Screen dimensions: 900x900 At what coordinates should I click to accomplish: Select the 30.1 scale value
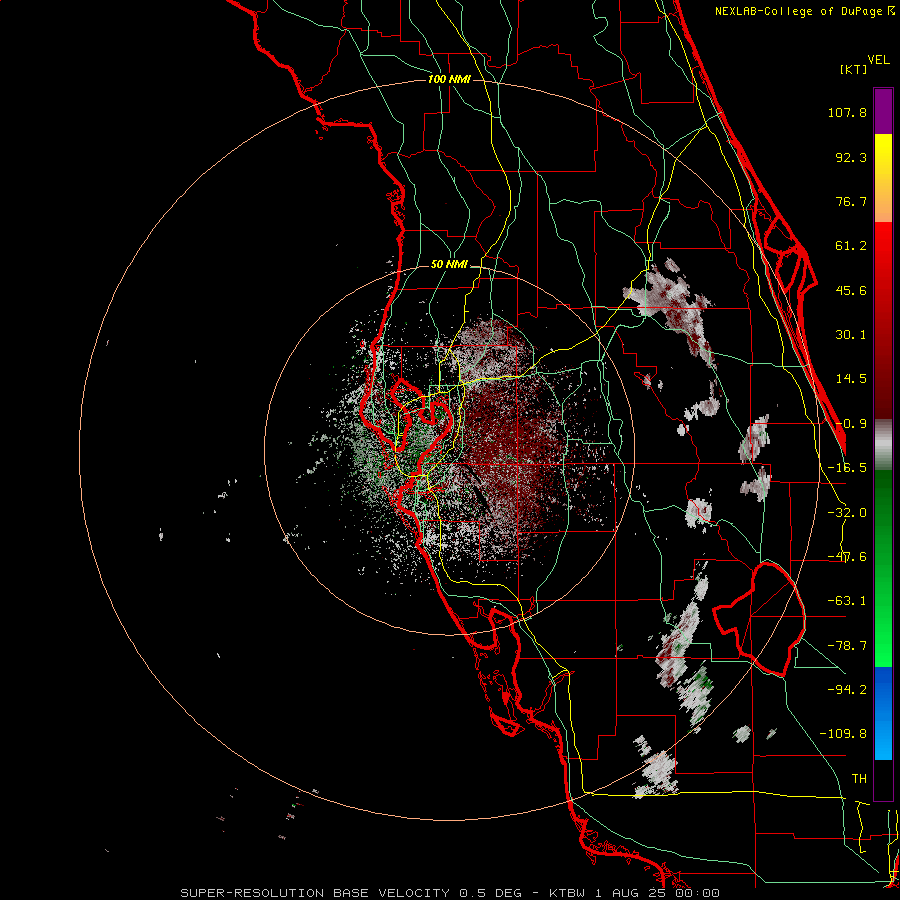(x=851, y=335)
